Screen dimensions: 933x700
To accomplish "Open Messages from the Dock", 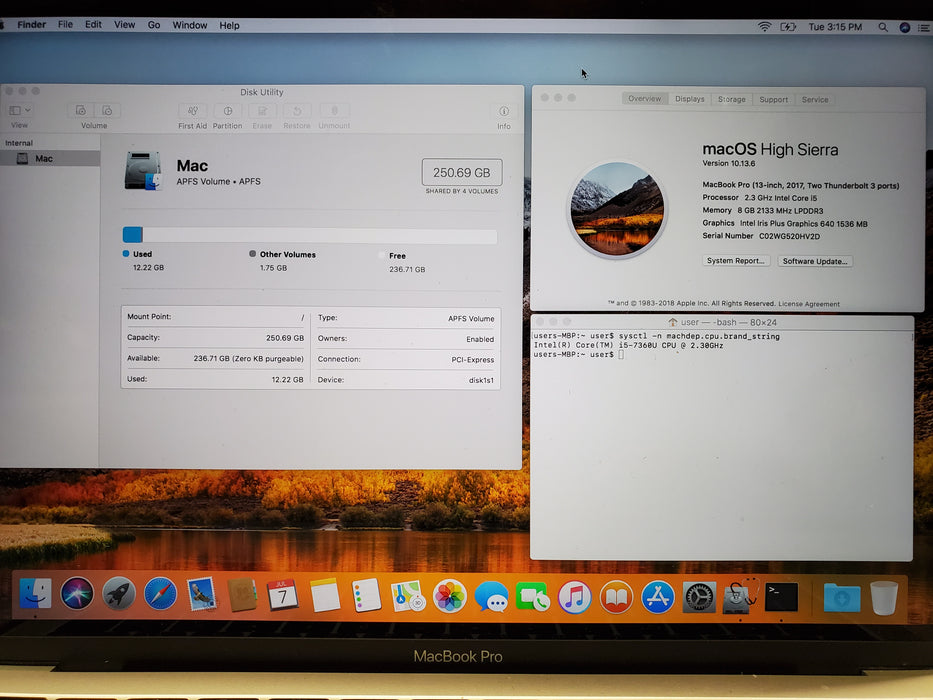I will pos(491,597).
